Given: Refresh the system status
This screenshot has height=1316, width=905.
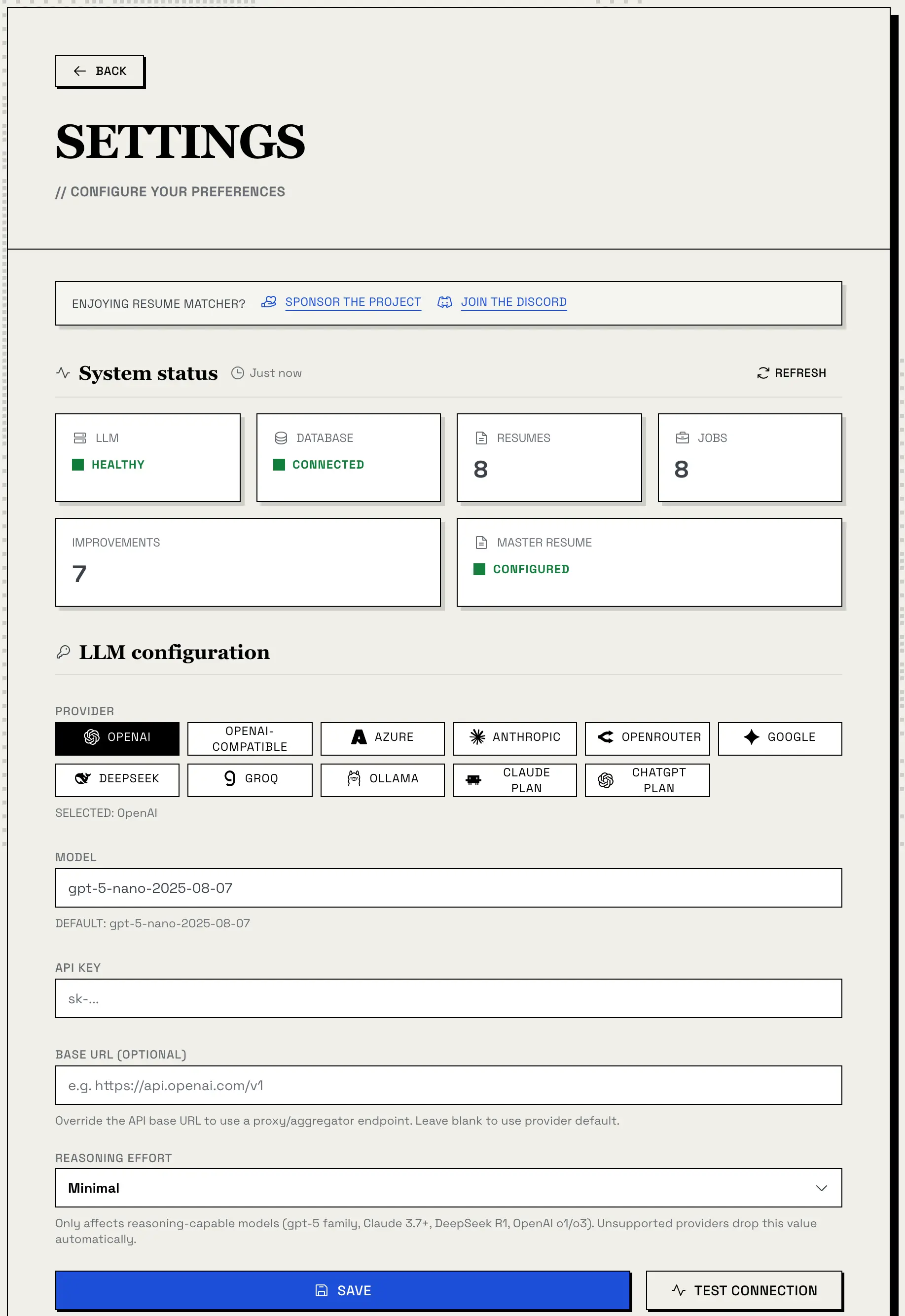Looking at the screenshot, I should 792,373.
